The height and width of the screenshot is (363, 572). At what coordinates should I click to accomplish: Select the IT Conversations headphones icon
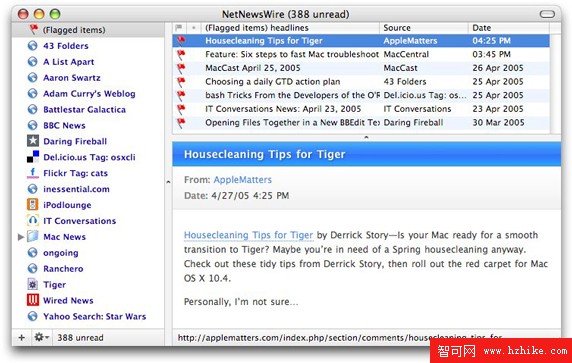click(33, 221)
